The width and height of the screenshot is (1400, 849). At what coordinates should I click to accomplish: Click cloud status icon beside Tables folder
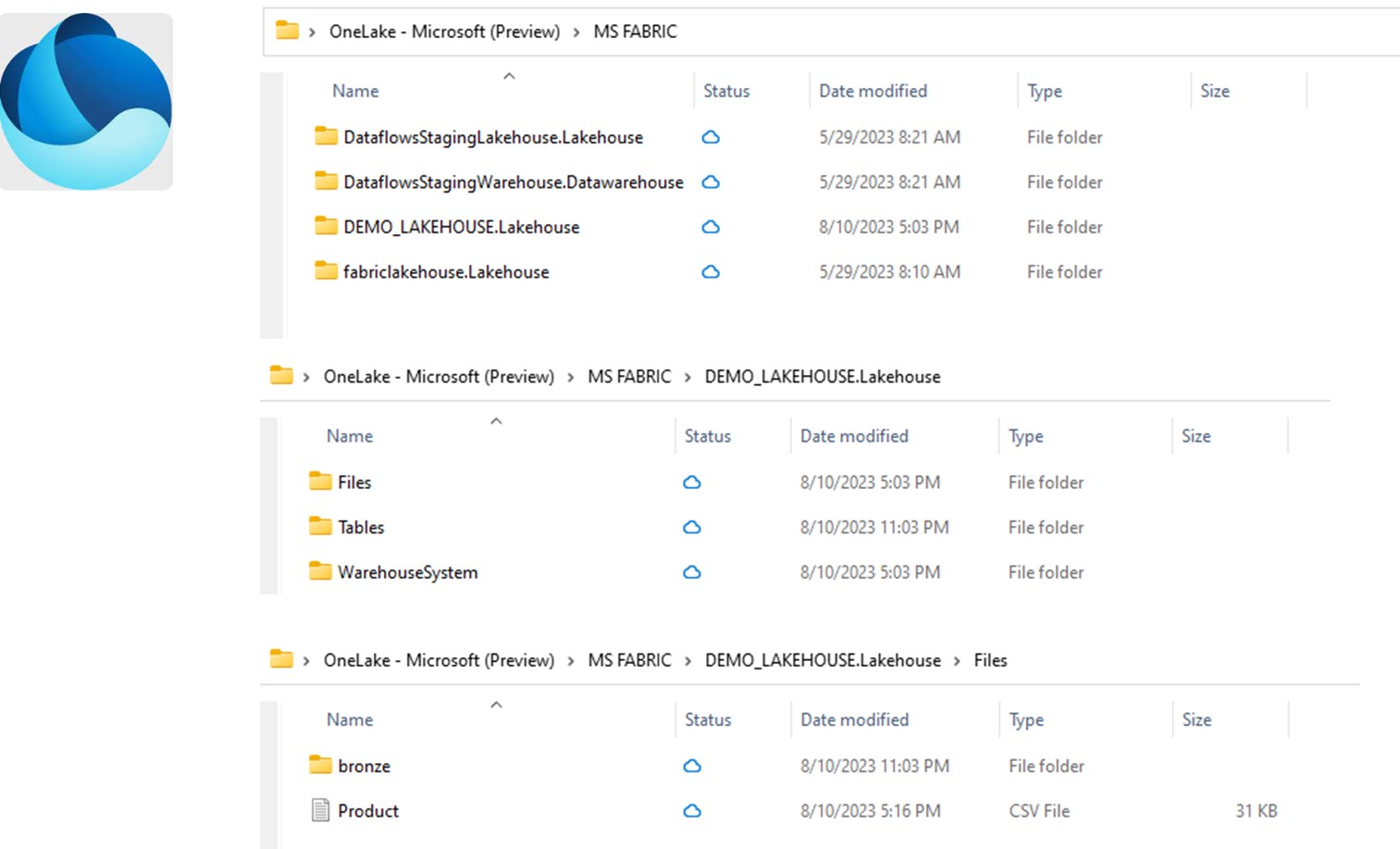[692, 528]
